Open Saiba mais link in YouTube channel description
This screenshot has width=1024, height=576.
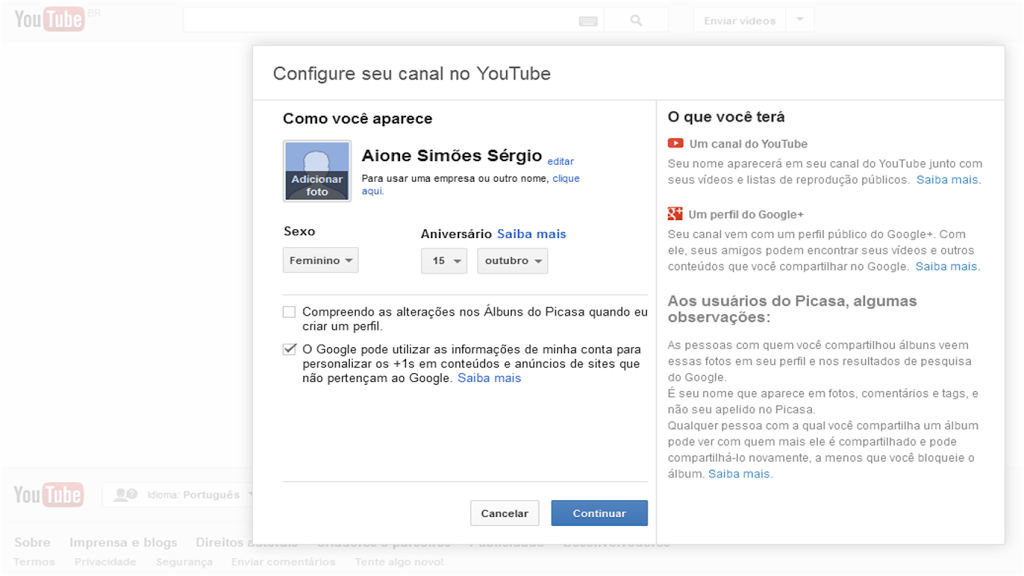coord(948,180)
